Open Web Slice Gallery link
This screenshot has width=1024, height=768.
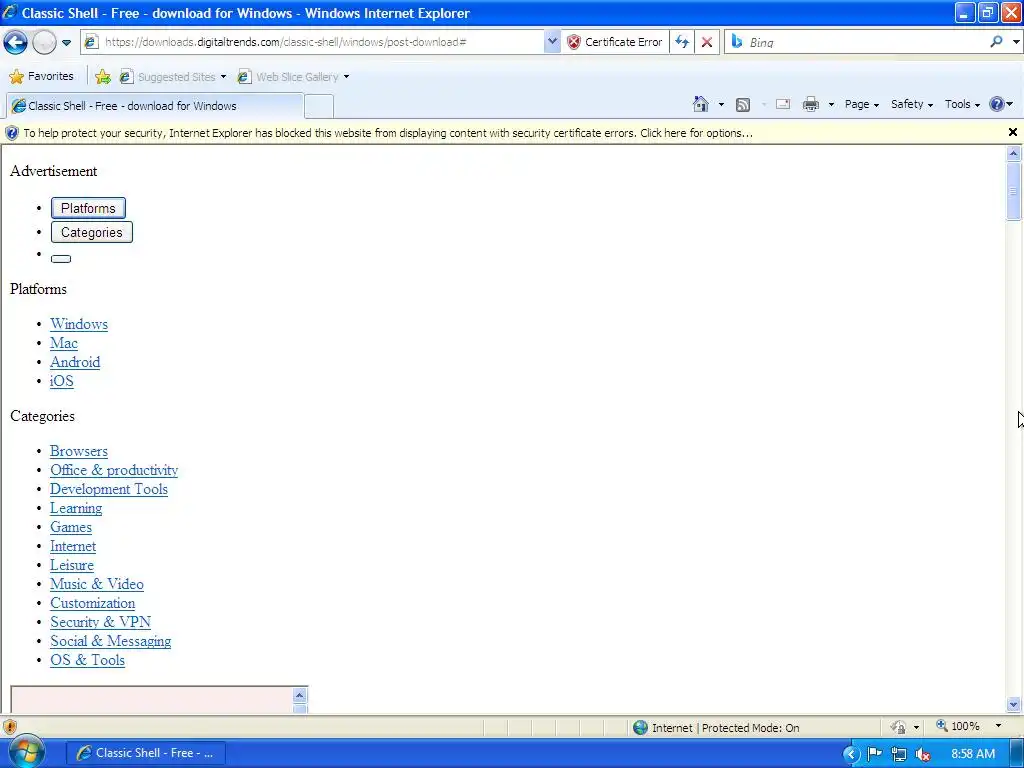coord(288,77)
